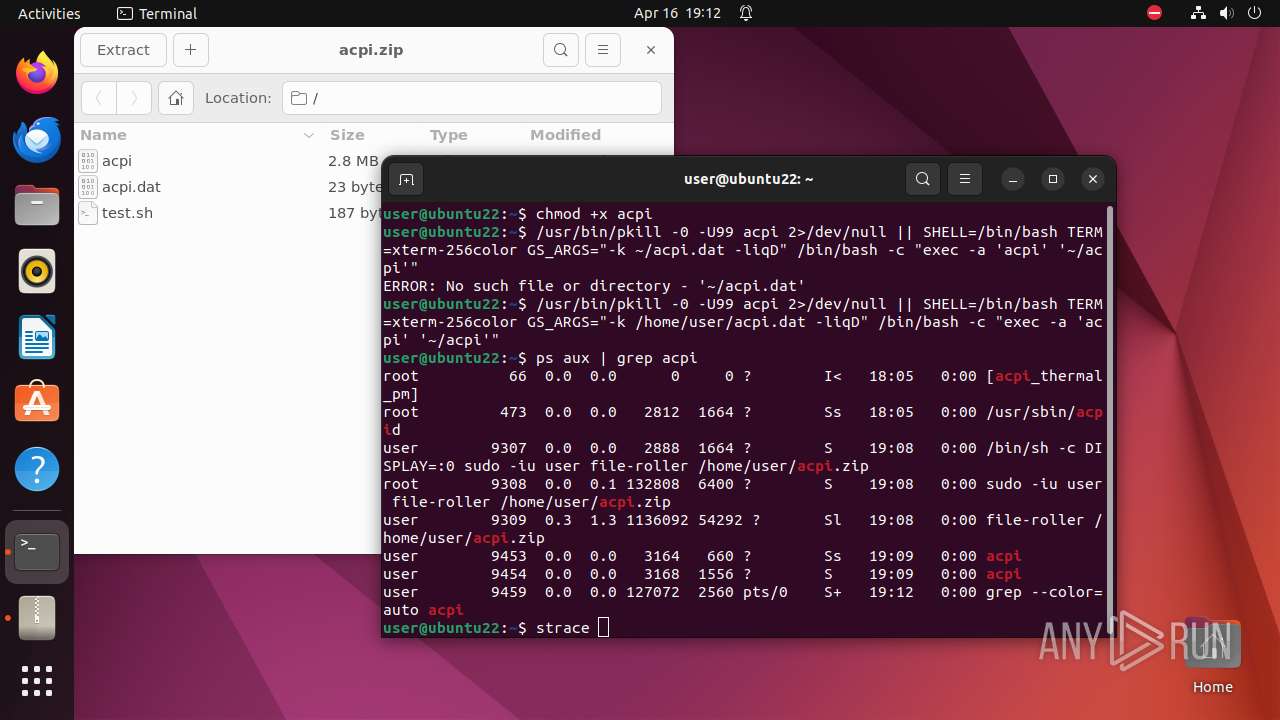Open Terminal hamburger menu
1280x720 pixels.
[x=964, y=179]
